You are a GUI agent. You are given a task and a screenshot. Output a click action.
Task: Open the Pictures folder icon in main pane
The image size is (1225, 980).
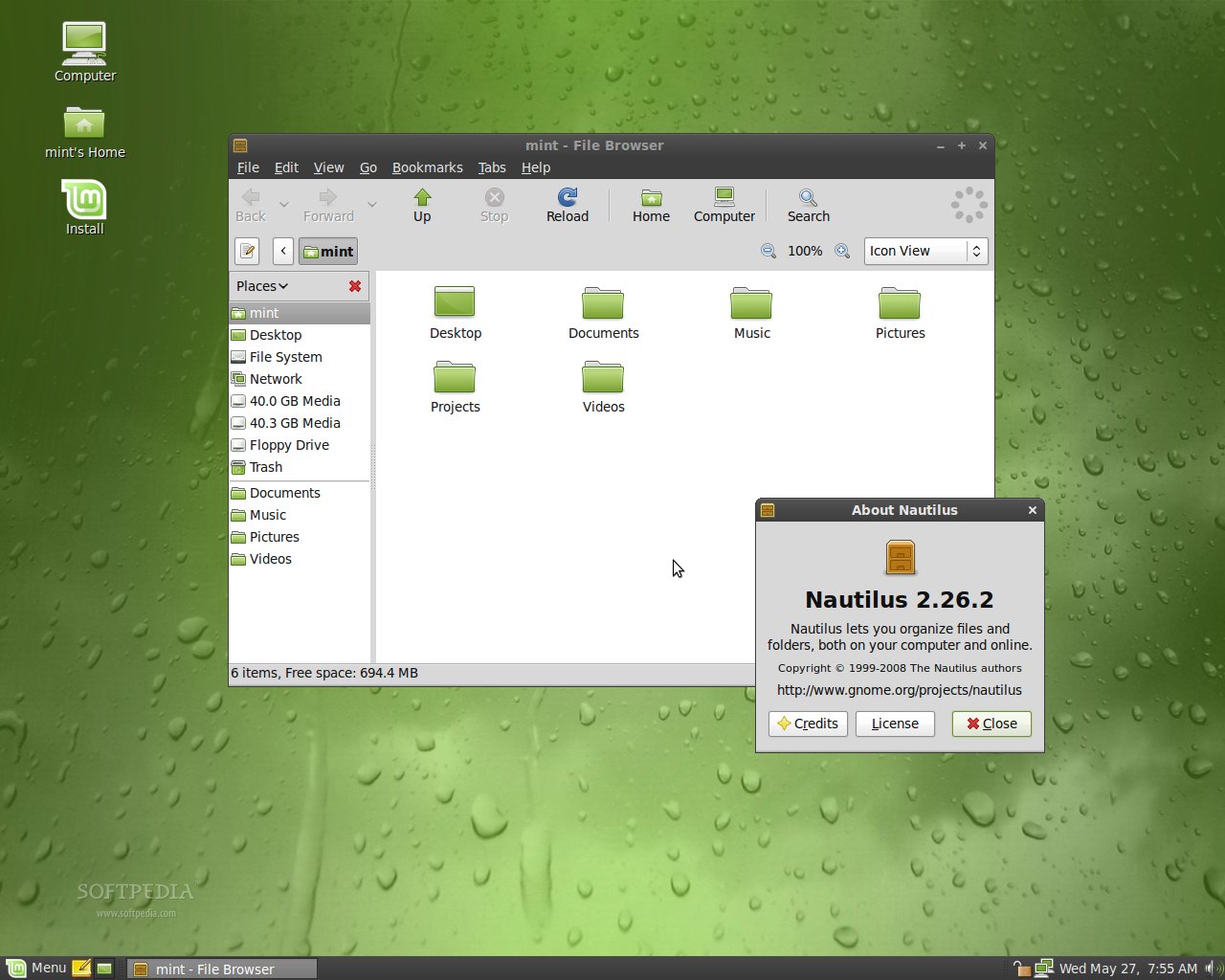[x=900, y=313]
